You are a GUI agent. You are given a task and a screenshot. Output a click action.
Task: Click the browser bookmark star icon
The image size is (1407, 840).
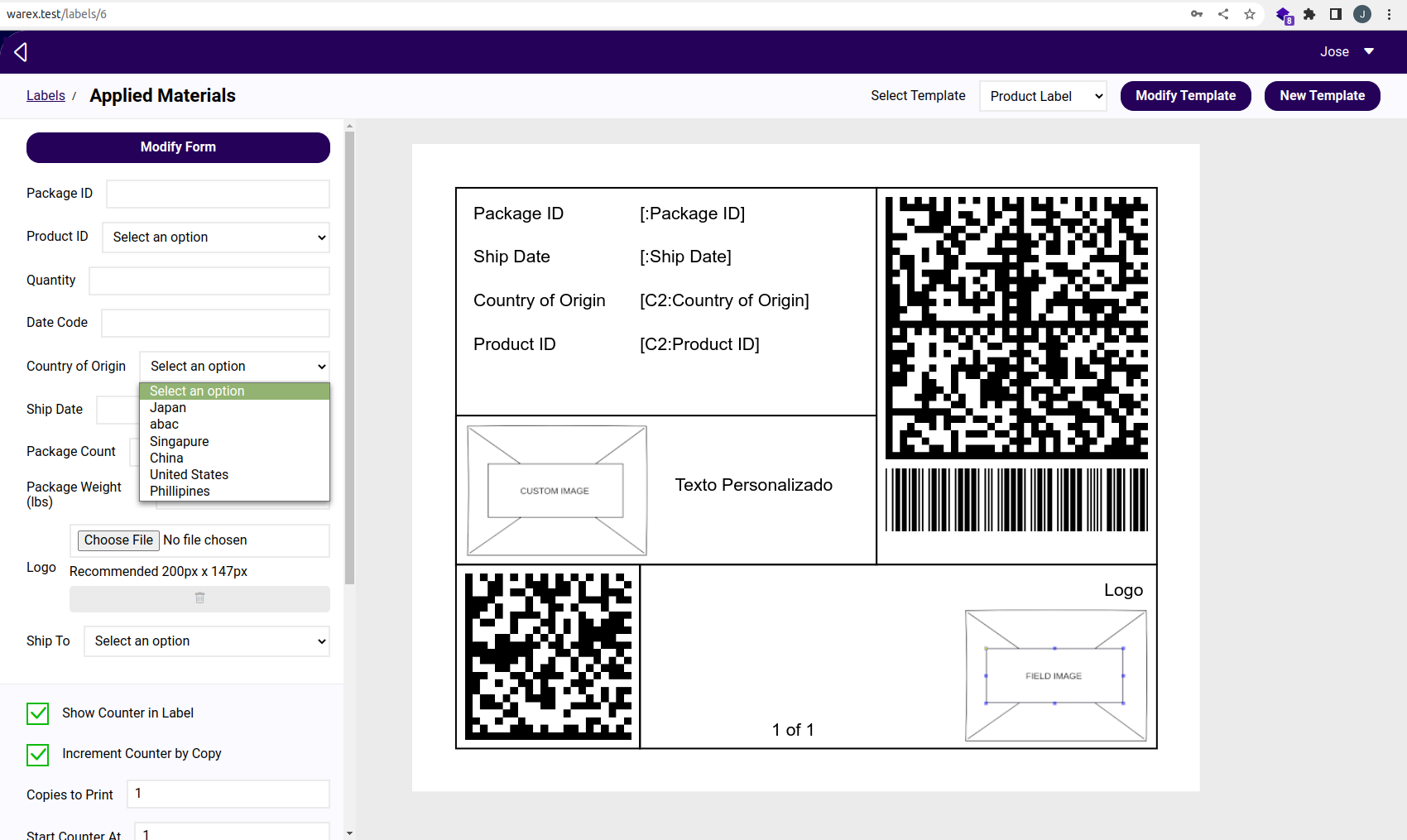point(1250,14)
